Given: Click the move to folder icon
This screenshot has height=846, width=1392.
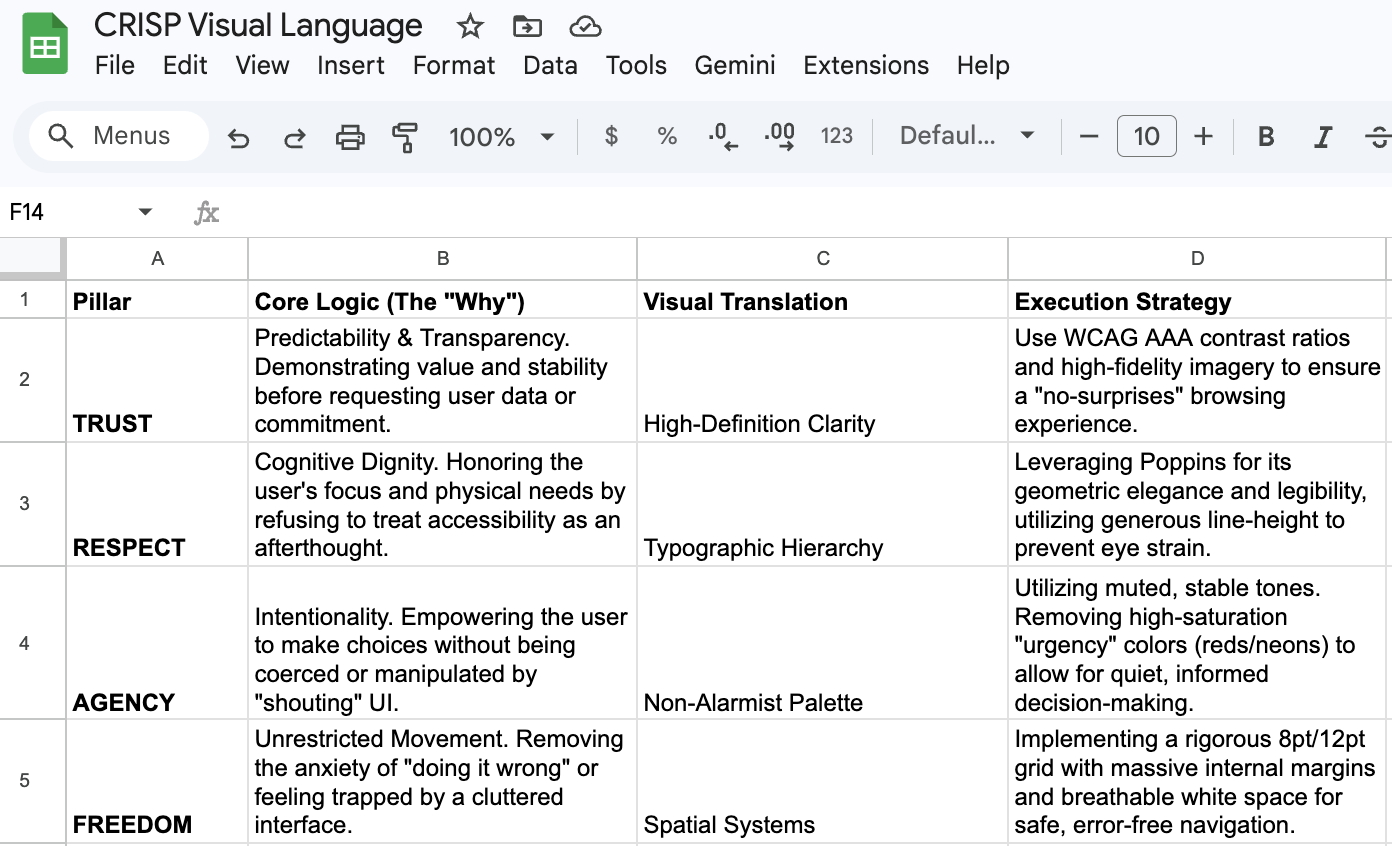Looking at the screenshot, I should (527, 27).
